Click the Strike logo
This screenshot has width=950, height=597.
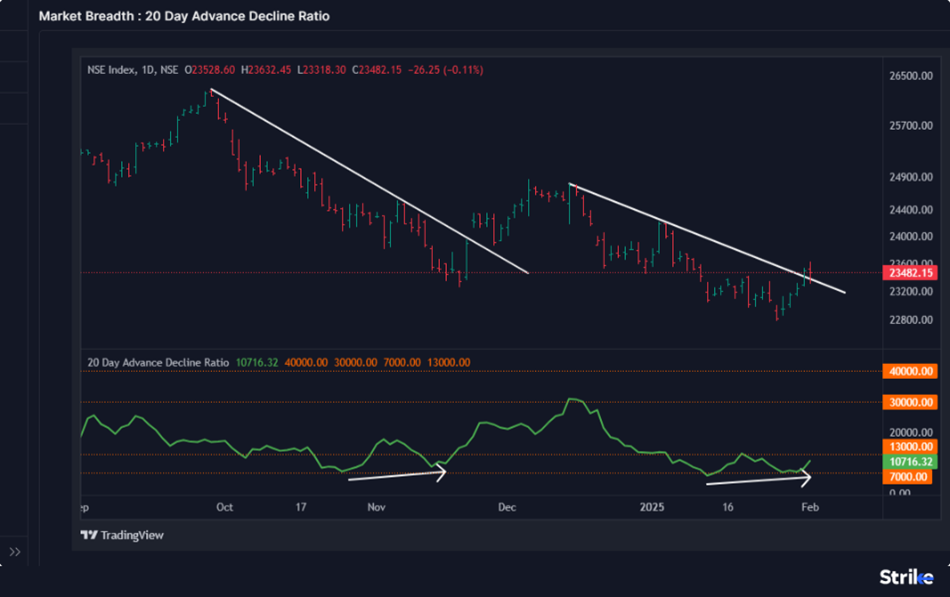click(906, 577)
